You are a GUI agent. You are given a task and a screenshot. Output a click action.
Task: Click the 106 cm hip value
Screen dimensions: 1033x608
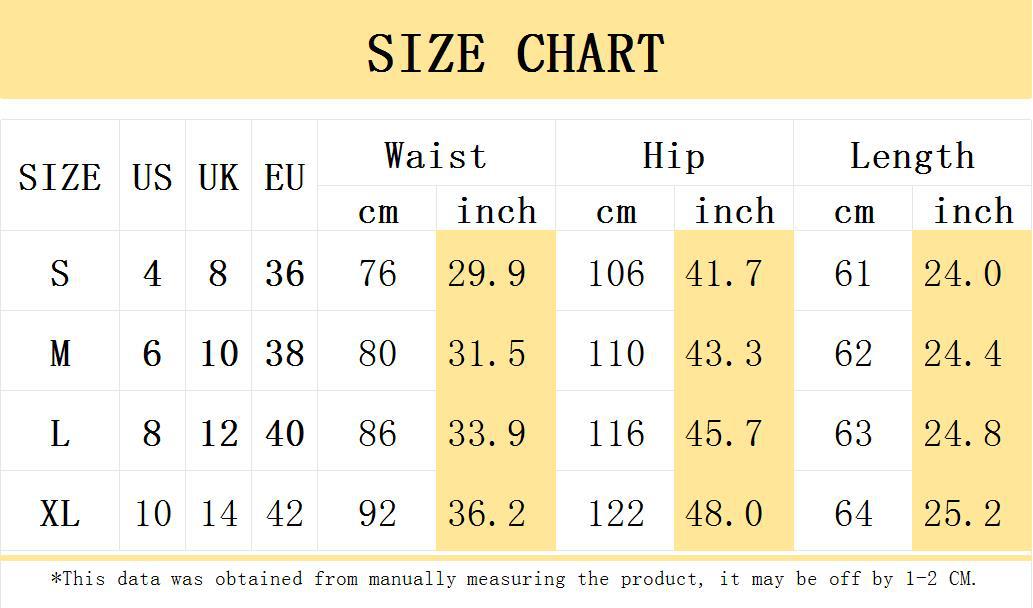point(615,271)
